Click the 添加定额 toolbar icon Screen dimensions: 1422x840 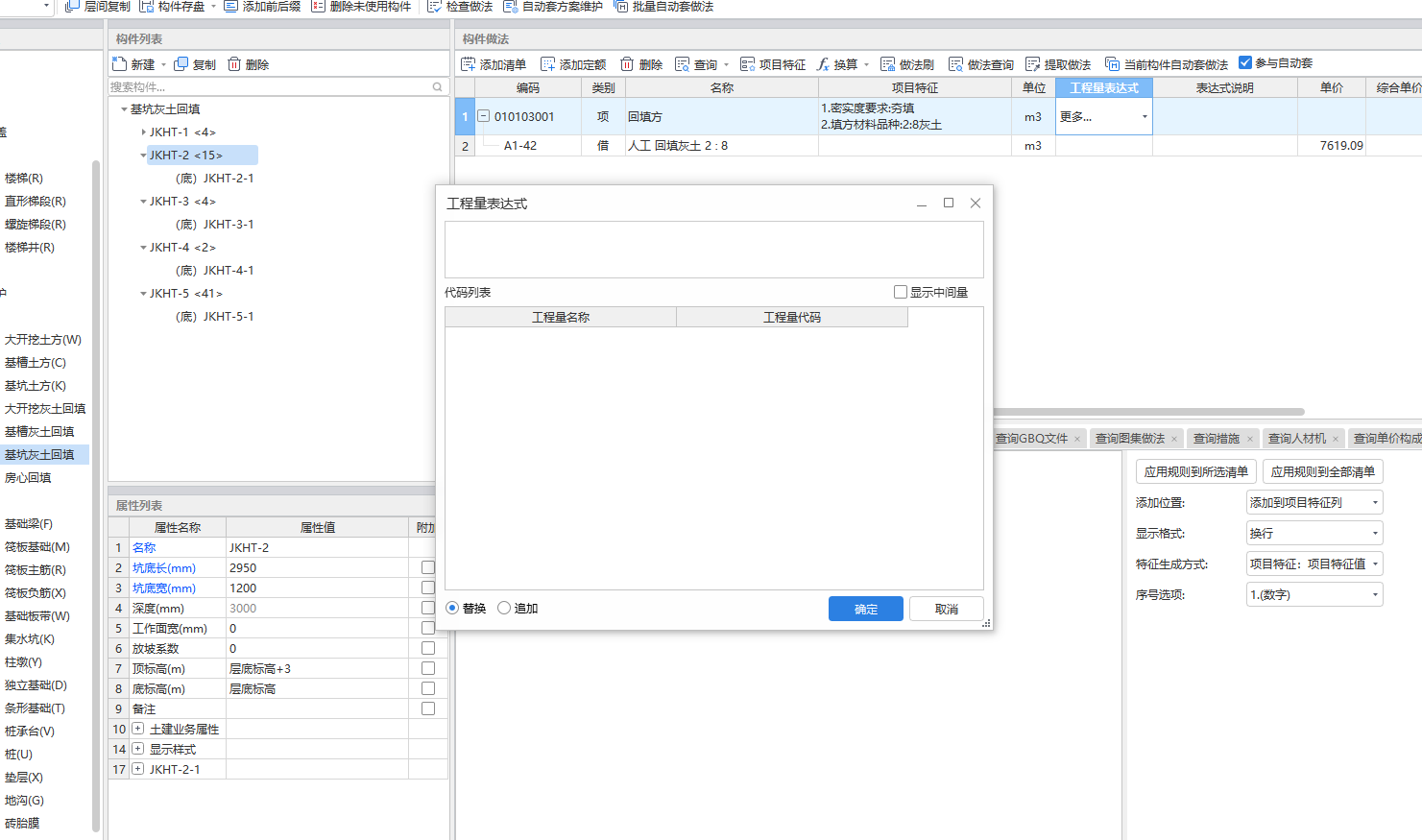(x=548, y=64)
